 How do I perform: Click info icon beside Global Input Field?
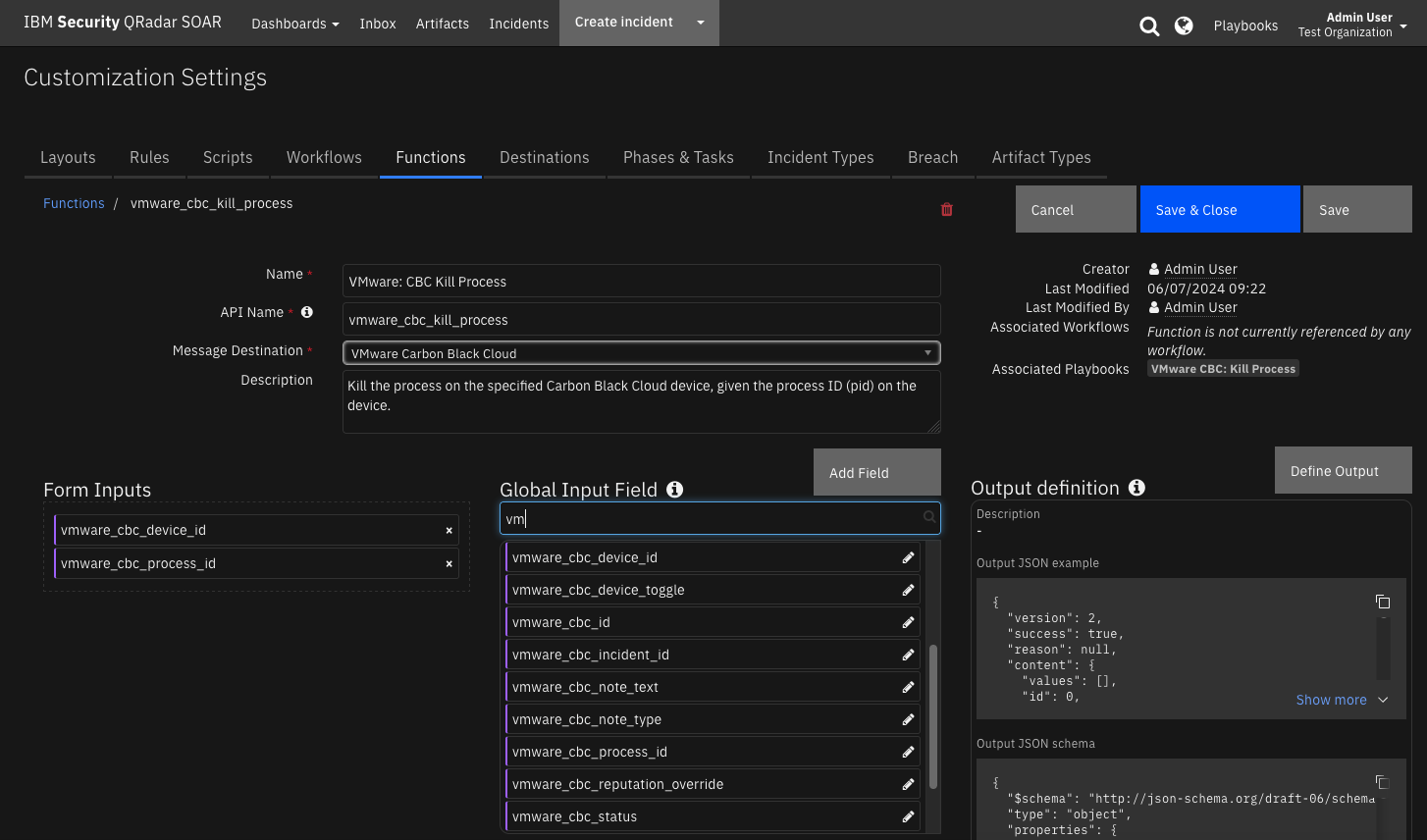[675, 489]
